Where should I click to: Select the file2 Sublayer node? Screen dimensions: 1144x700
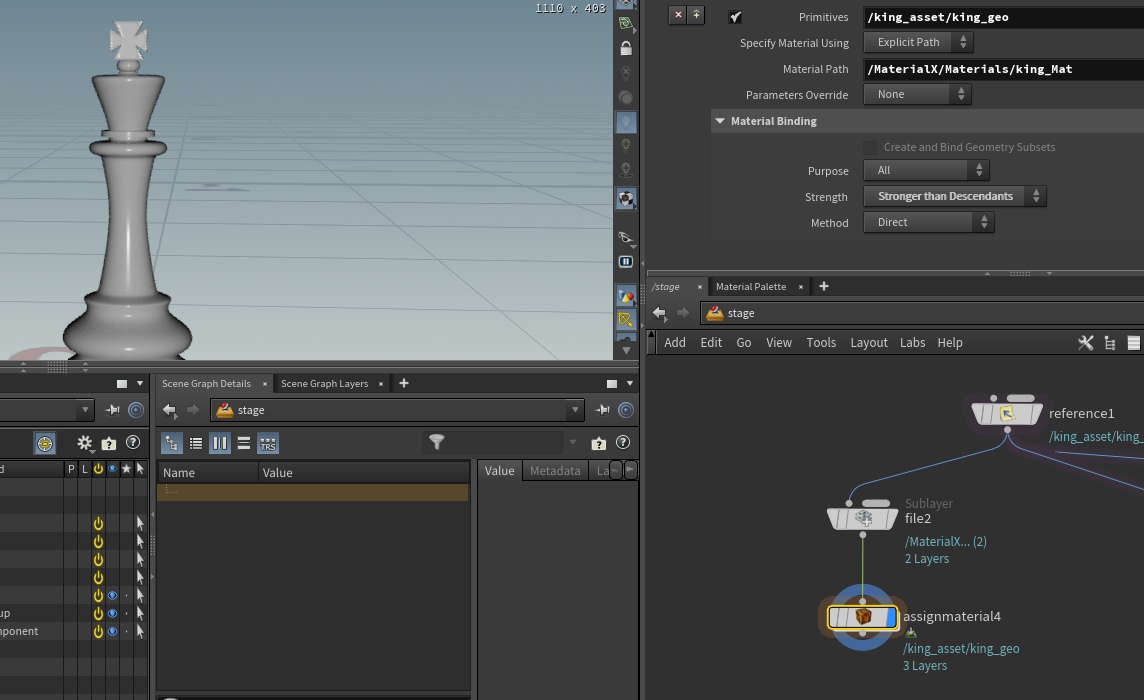pyautogui.click(x=862, y=518)
